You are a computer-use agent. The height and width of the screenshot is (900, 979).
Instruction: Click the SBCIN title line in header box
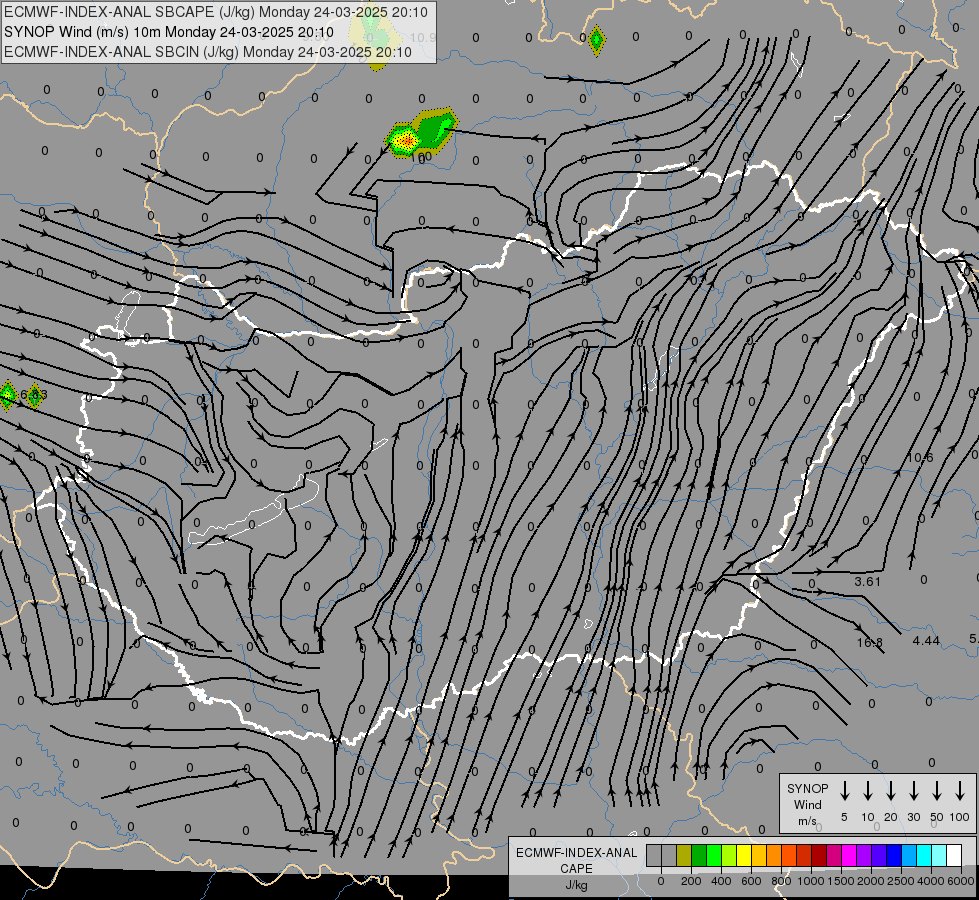pos(208,52)
